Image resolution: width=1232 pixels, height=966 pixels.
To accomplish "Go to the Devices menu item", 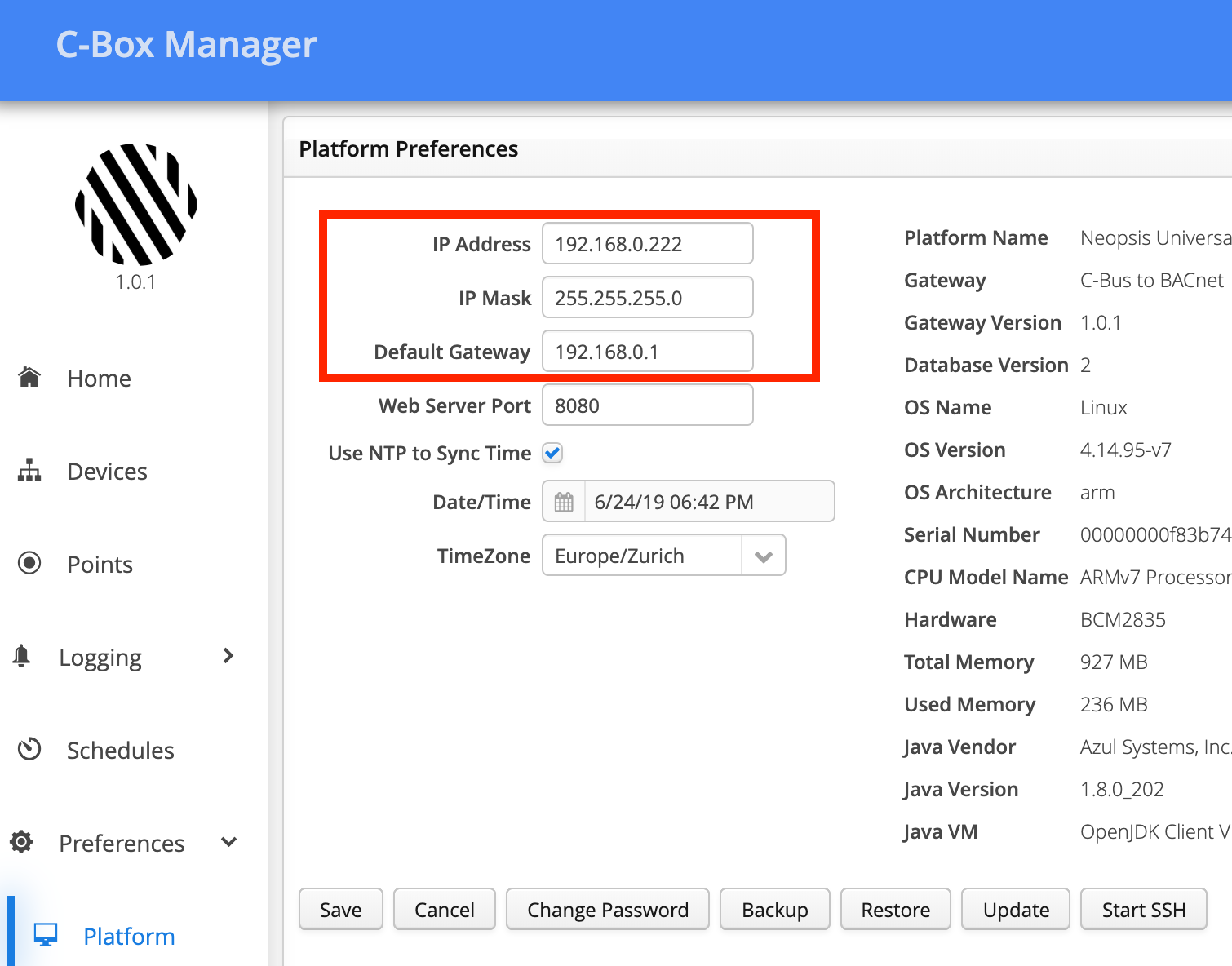I will pos(107,472).
